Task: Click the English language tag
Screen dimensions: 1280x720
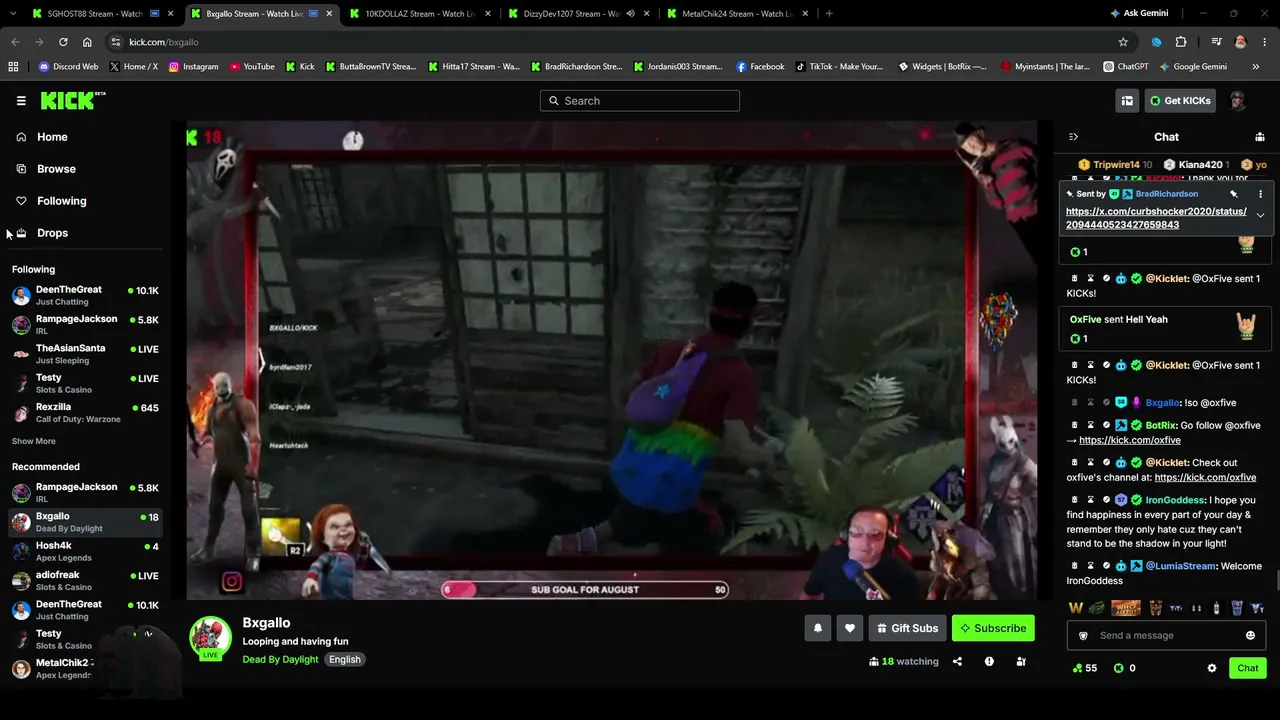Action: [345, 659]
